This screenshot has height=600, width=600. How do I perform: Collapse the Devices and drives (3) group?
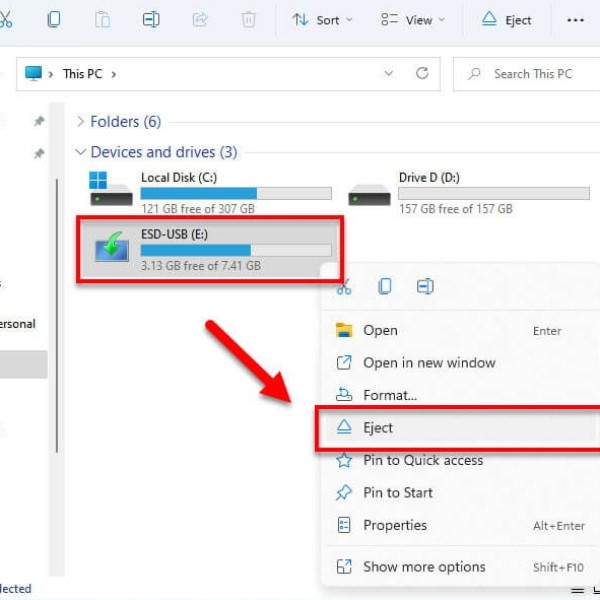(80, 152)
